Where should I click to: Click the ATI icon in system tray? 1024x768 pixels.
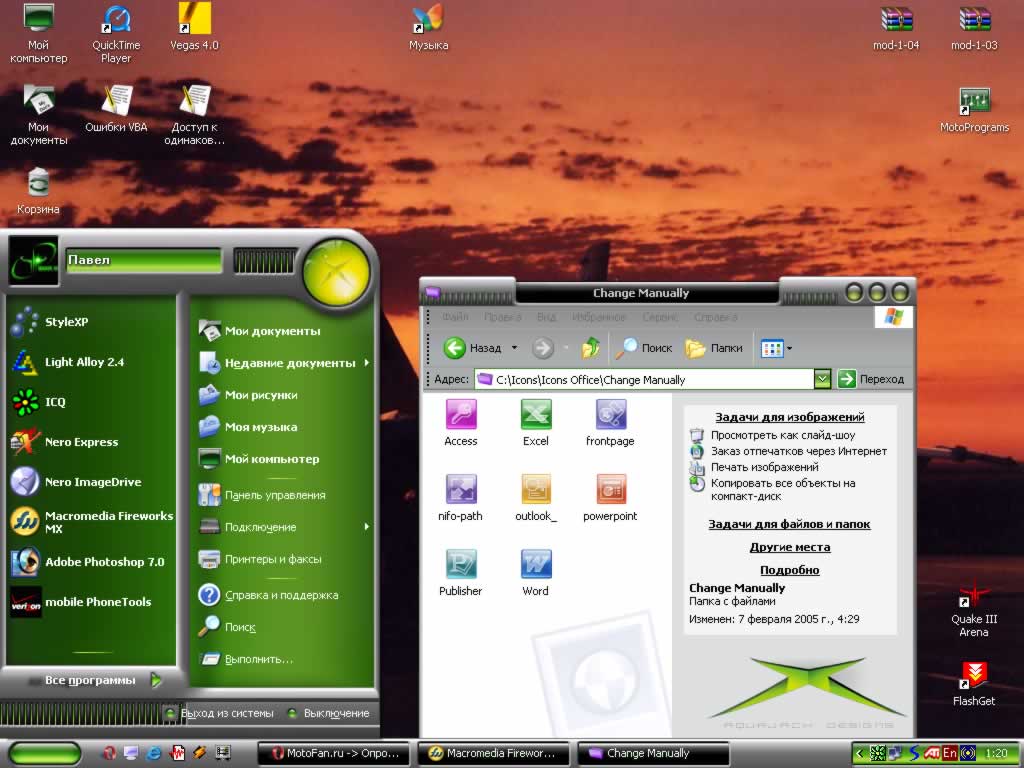(931, 753)
